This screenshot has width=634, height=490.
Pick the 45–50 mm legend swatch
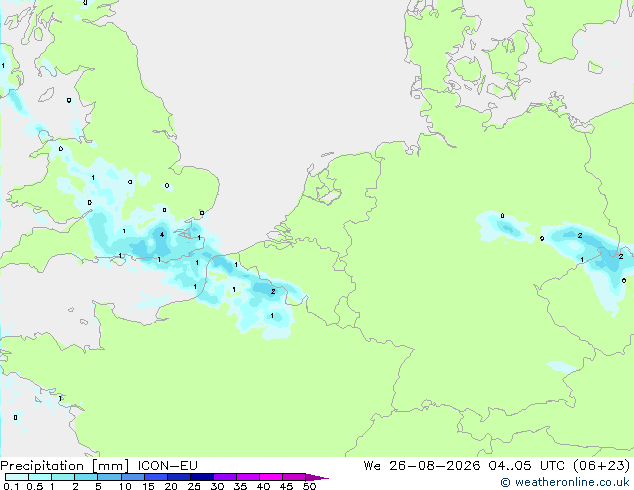point(294,477)
